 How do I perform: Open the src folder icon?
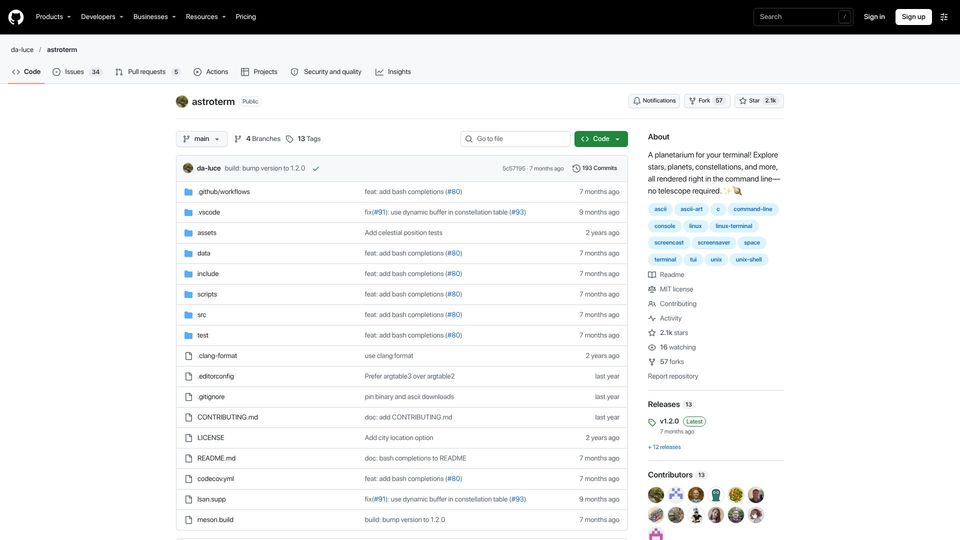click(x=189, y=315)
